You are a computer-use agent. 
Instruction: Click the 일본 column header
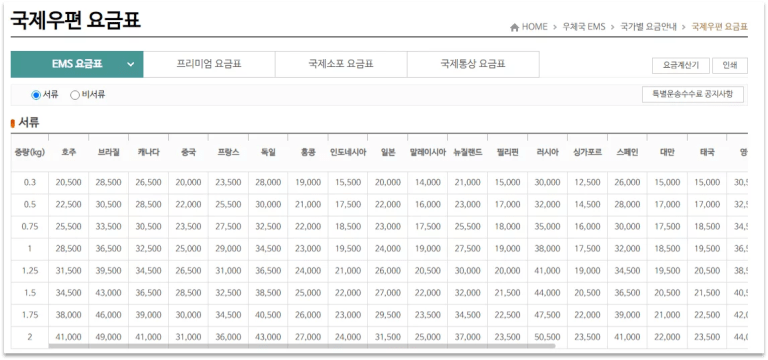point(387,152)
